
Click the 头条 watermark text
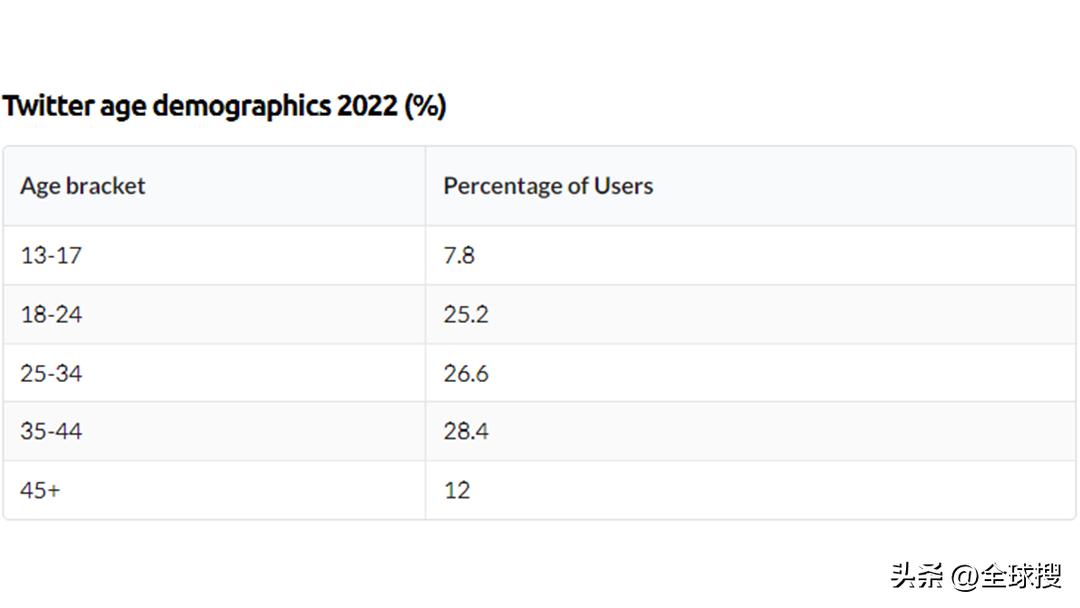point(917,577)
